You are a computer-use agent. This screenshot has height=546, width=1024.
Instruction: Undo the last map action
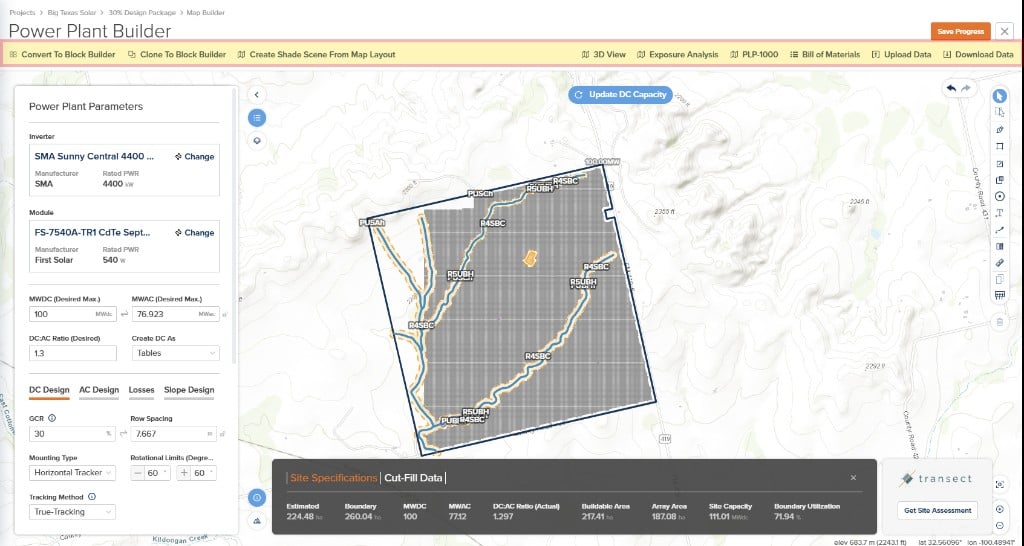tap(952, 88)
